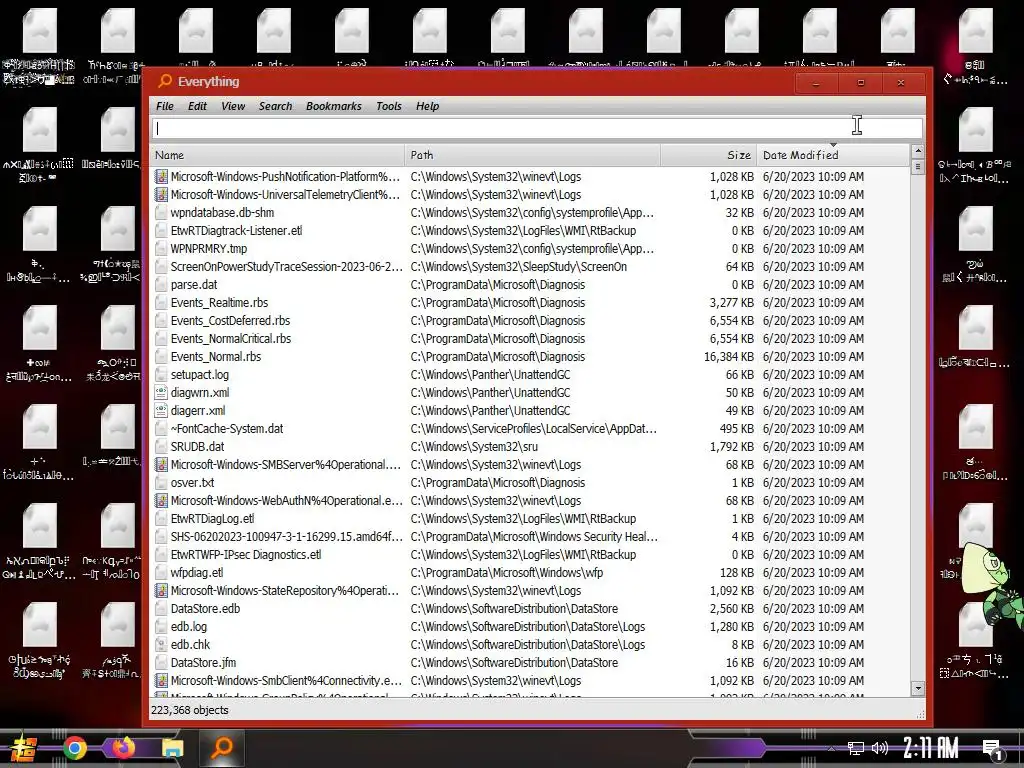The height and width of the screenshot is (768, 1024).
Task: Sort results by Name column header
Action: point(278,155)
